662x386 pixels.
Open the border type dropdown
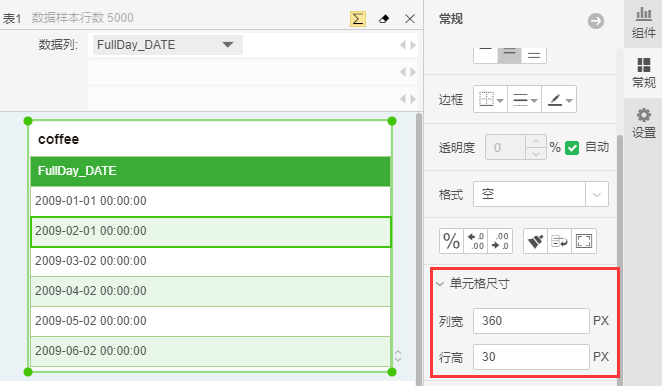point(491,100)
